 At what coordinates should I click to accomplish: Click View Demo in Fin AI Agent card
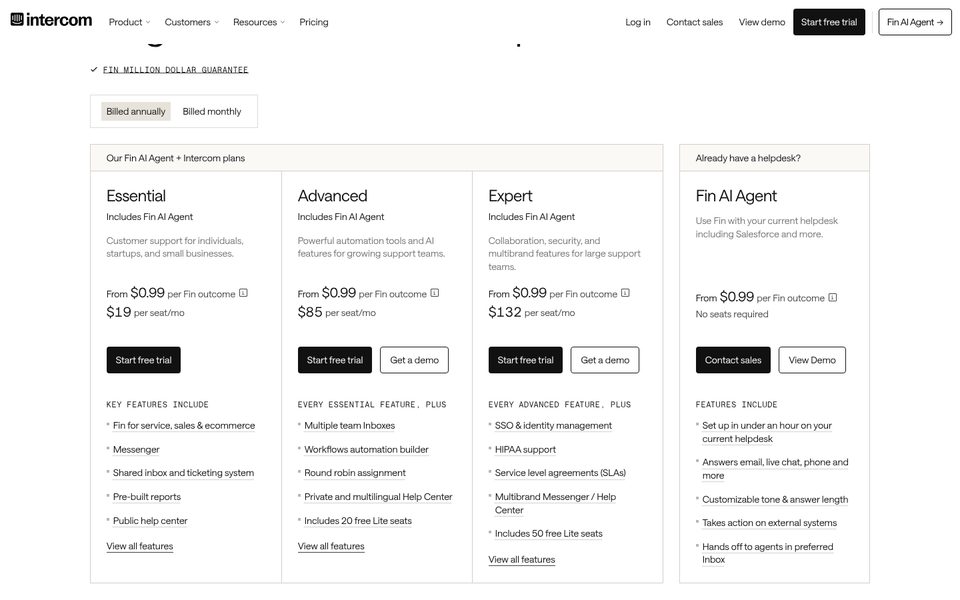pos(812,360)
